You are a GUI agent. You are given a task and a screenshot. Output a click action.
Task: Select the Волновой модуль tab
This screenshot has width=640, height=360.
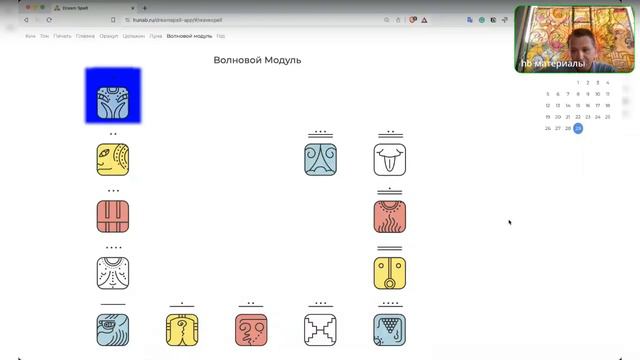(x=189, y=36)
